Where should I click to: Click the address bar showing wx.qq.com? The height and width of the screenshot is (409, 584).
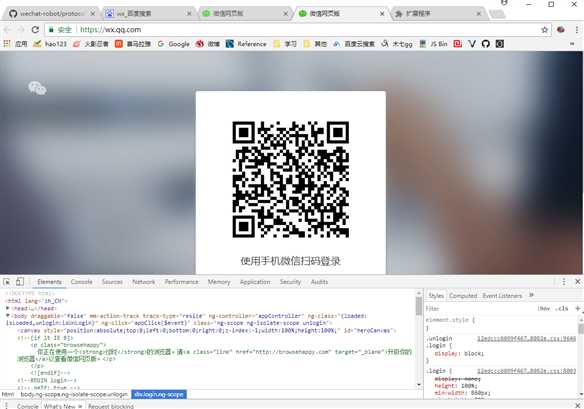point(292,30)
